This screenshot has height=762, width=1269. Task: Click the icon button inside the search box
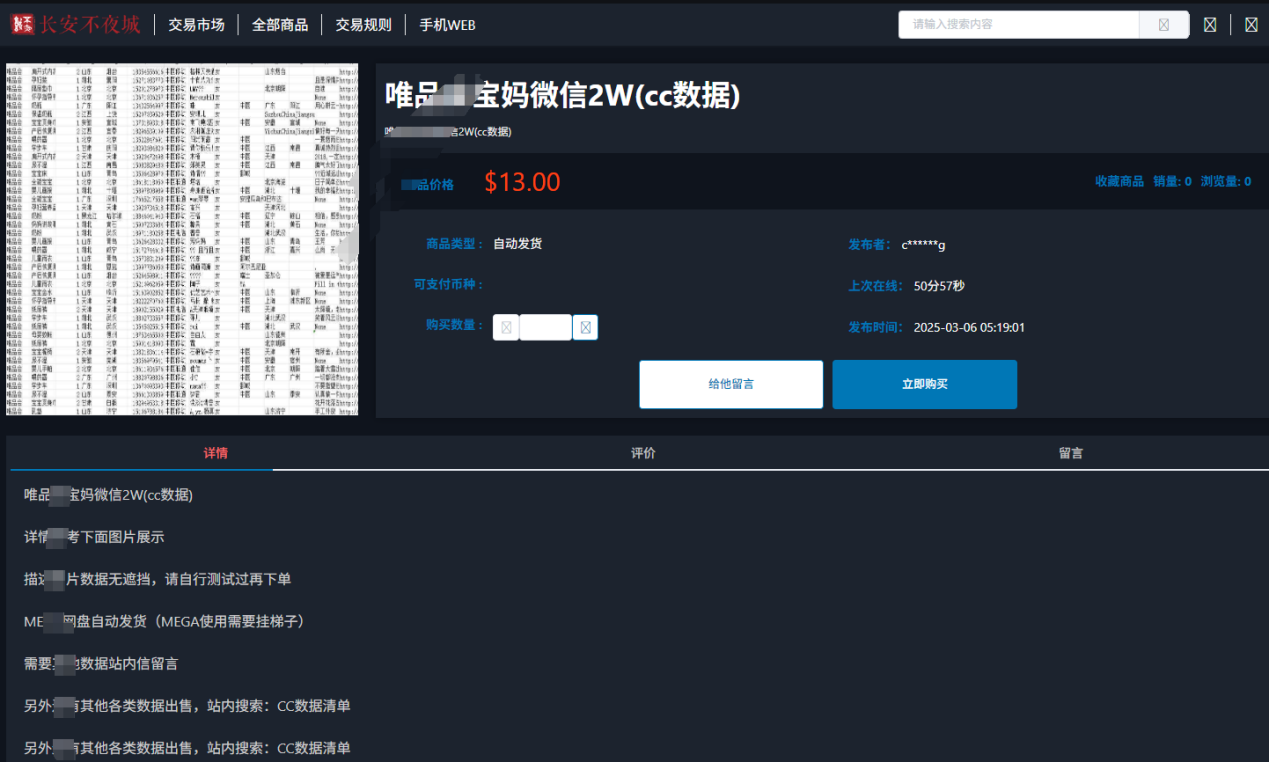(1164, 25)
